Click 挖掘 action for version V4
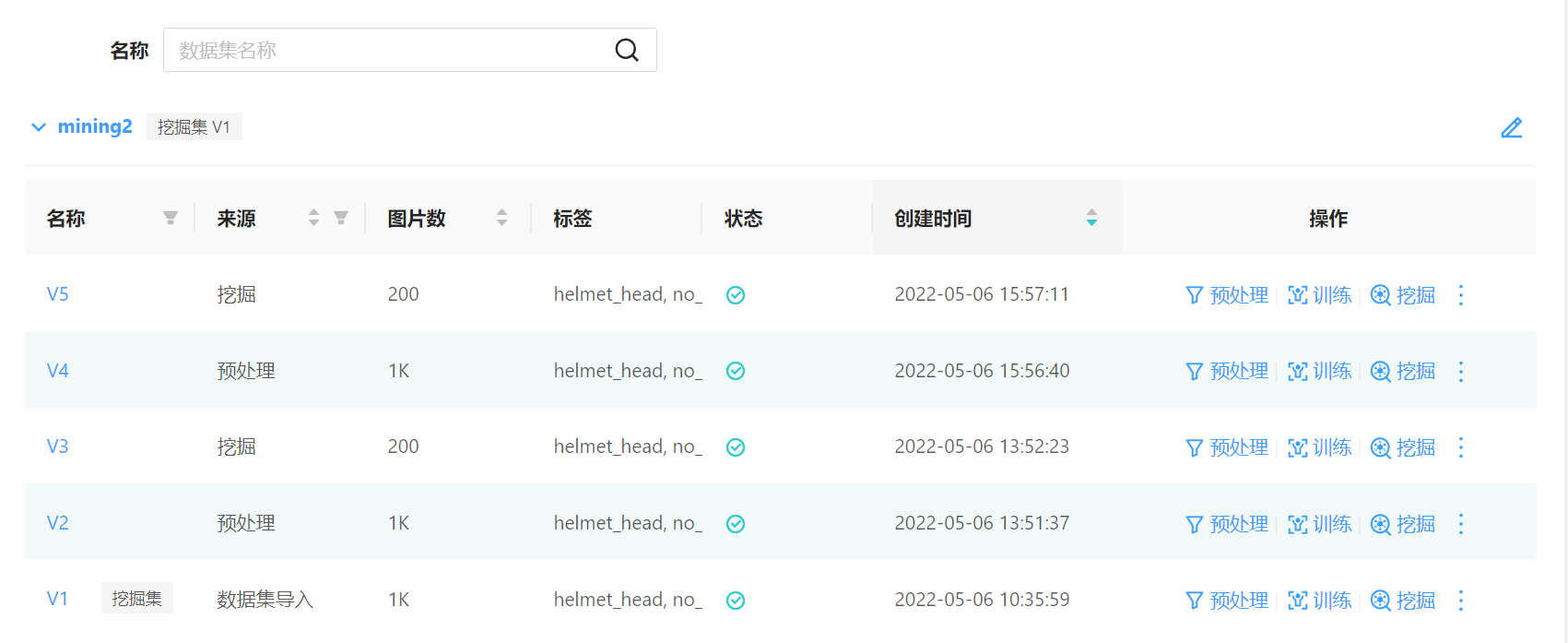 pos(1403,371)
